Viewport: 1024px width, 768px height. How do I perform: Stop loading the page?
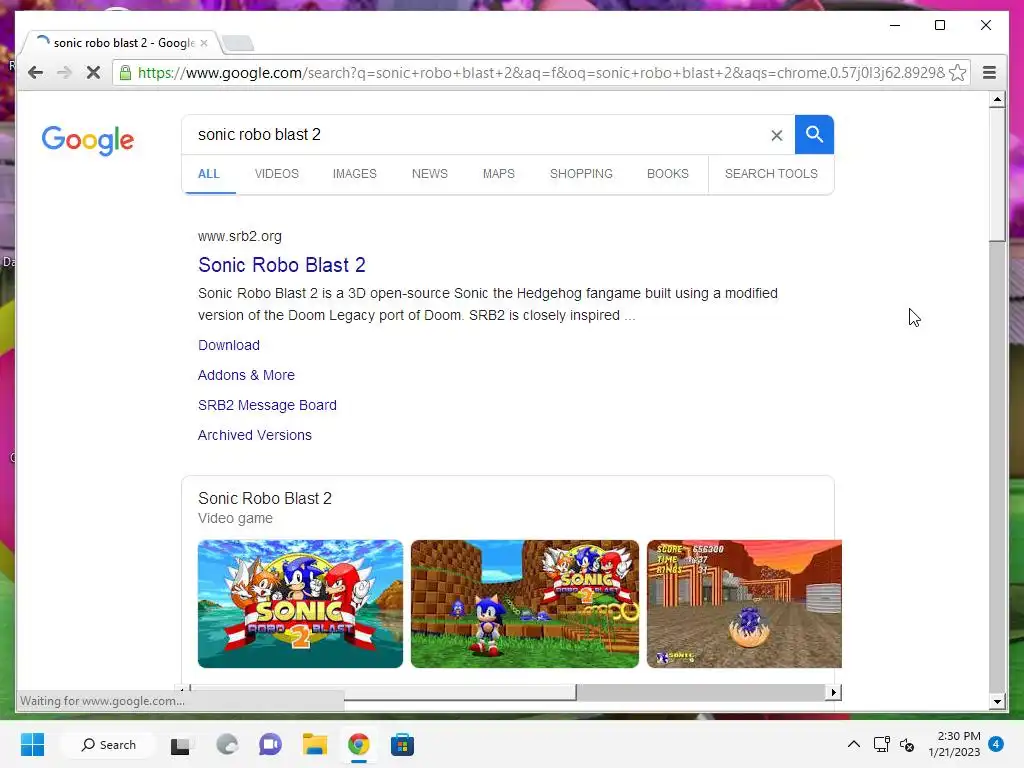pos(93,72)
